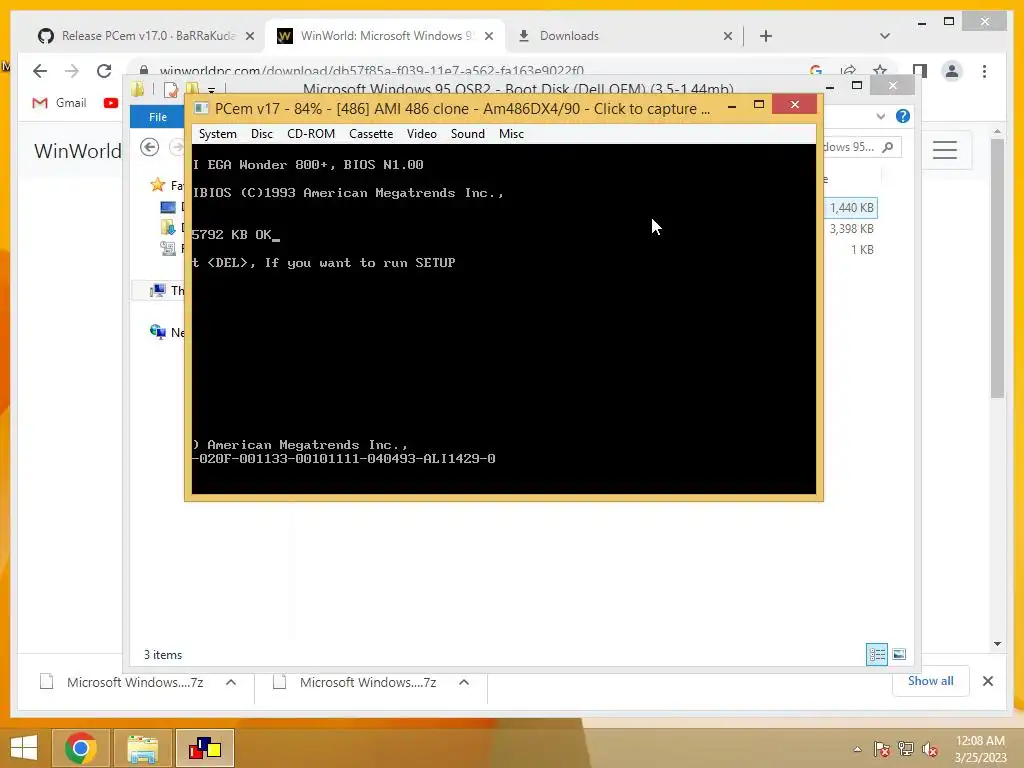This screenshot has height=768, width=1024.
Task: Select the 3,398 KB file row
Action: pyautogui.click(x=852, y=229)
